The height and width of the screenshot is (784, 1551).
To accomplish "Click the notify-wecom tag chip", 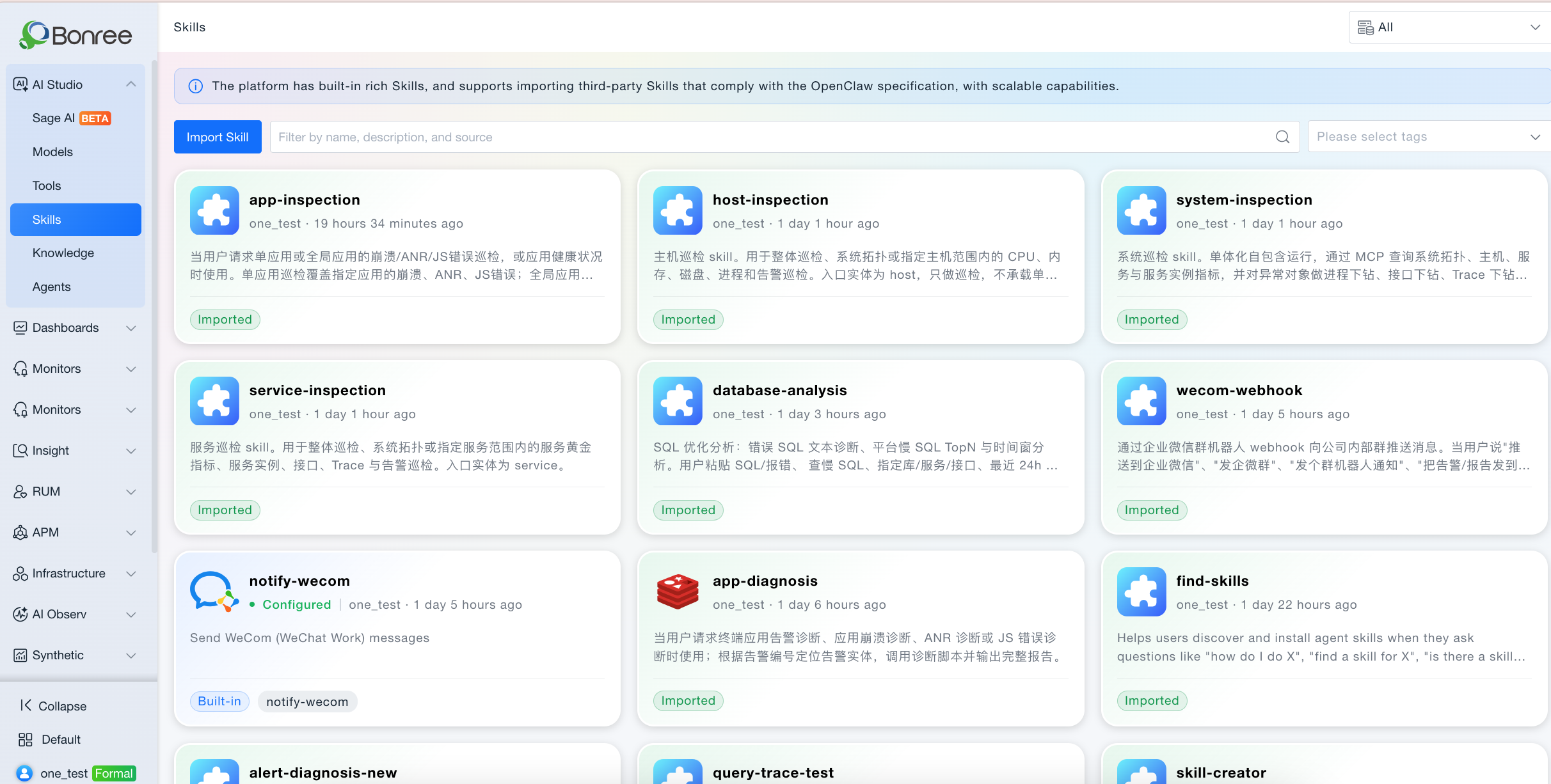I will 307,702.
